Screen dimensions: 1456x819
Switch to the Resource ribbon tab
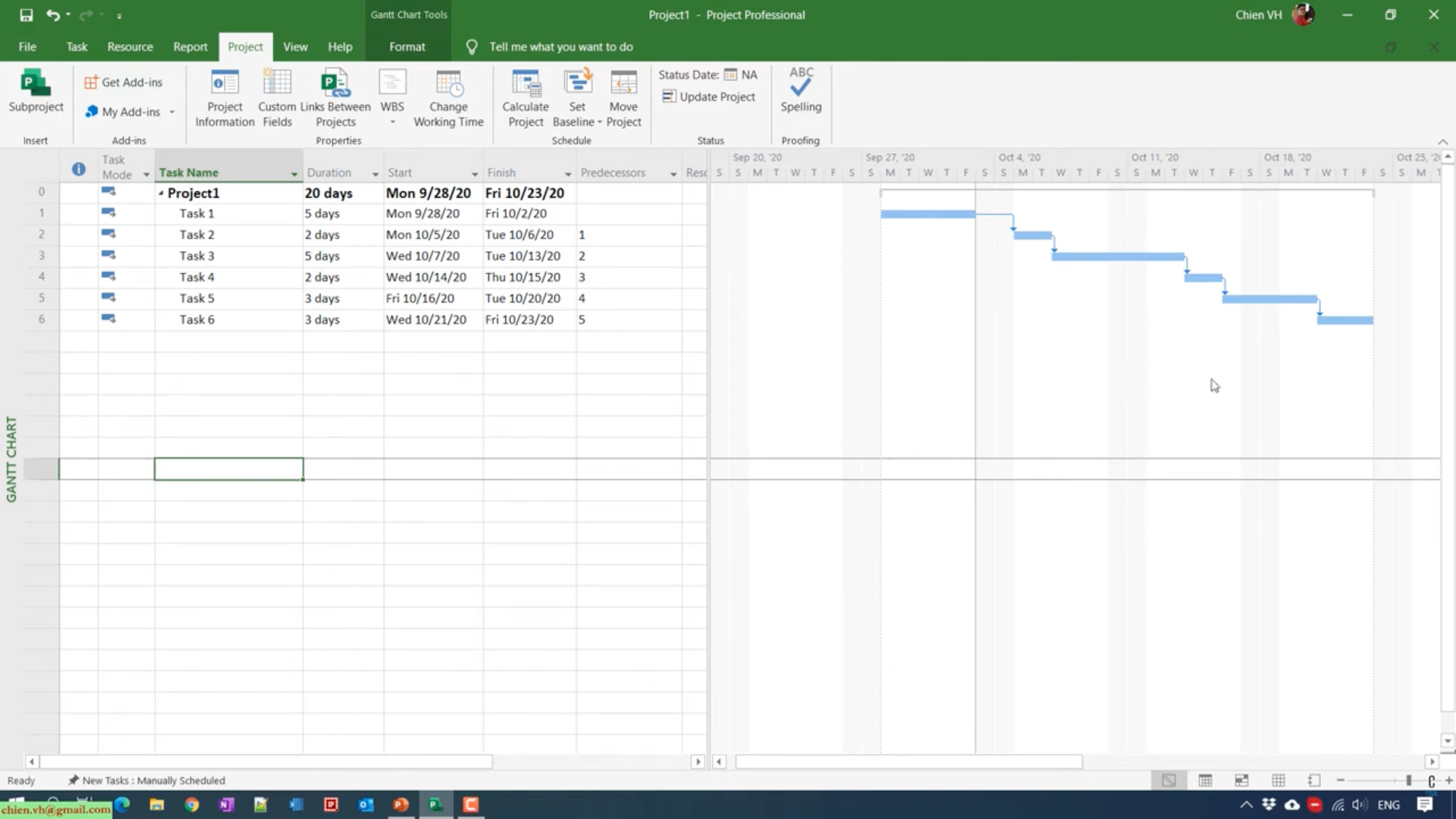click(x=130, y=47)
